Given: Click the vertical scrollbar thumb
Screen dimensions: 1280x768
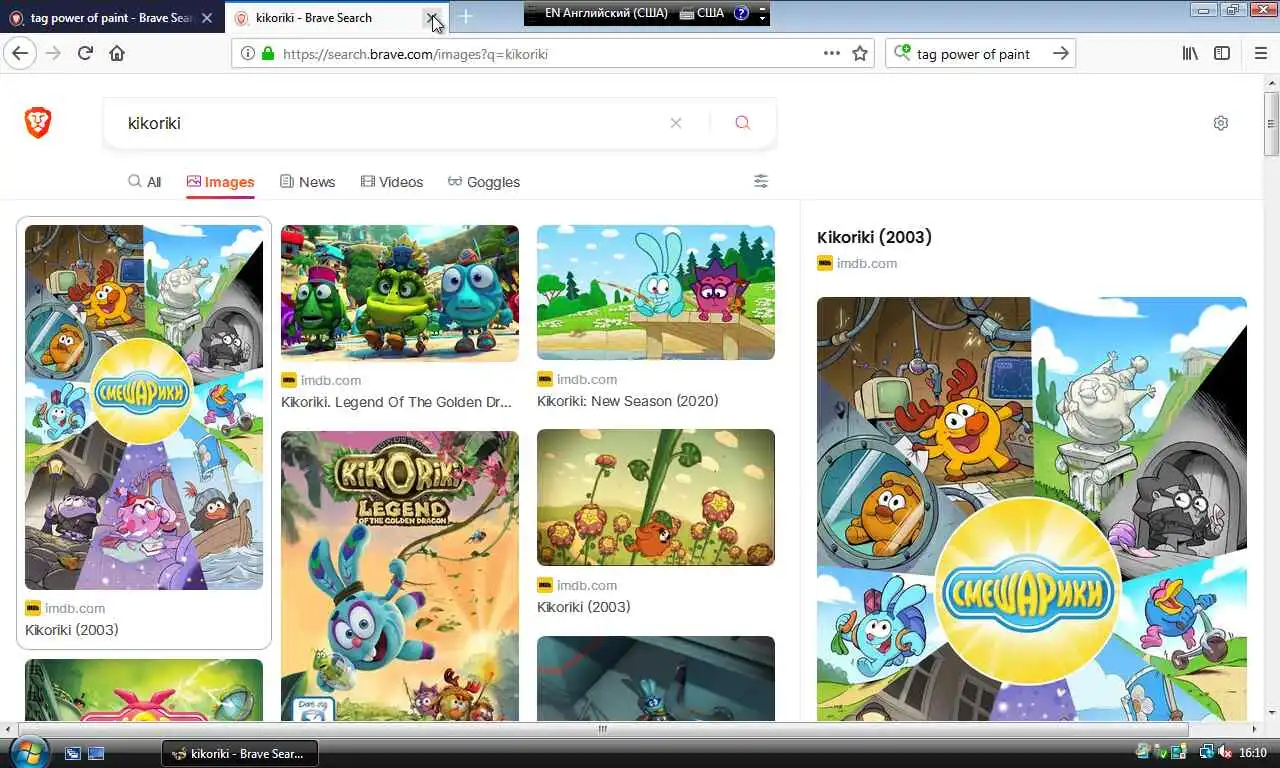Looking at the screenshot, I should (1271, 124).
